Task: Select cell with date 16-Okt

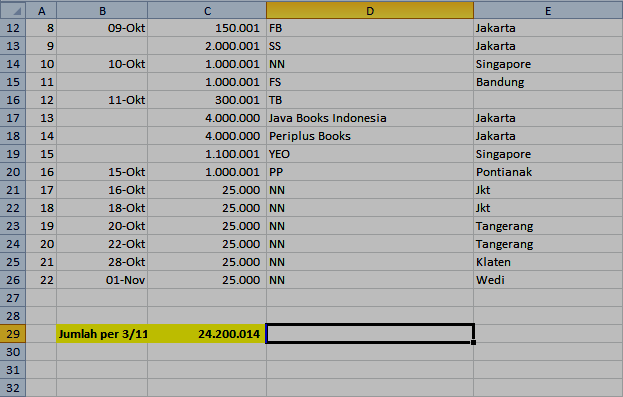Action: (102, 190)
